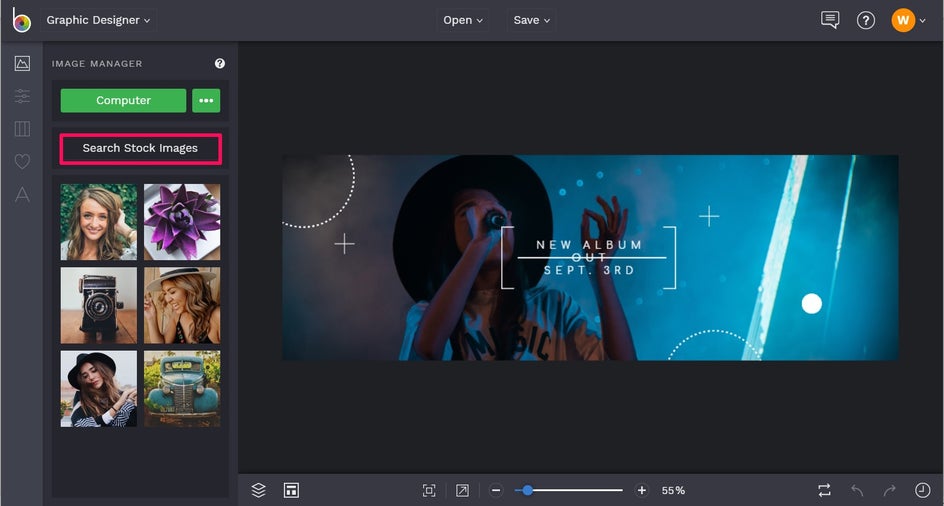Click the BeFunky logo icon
944x506 pixels.
pyautogui.click(x=21, y=20)
